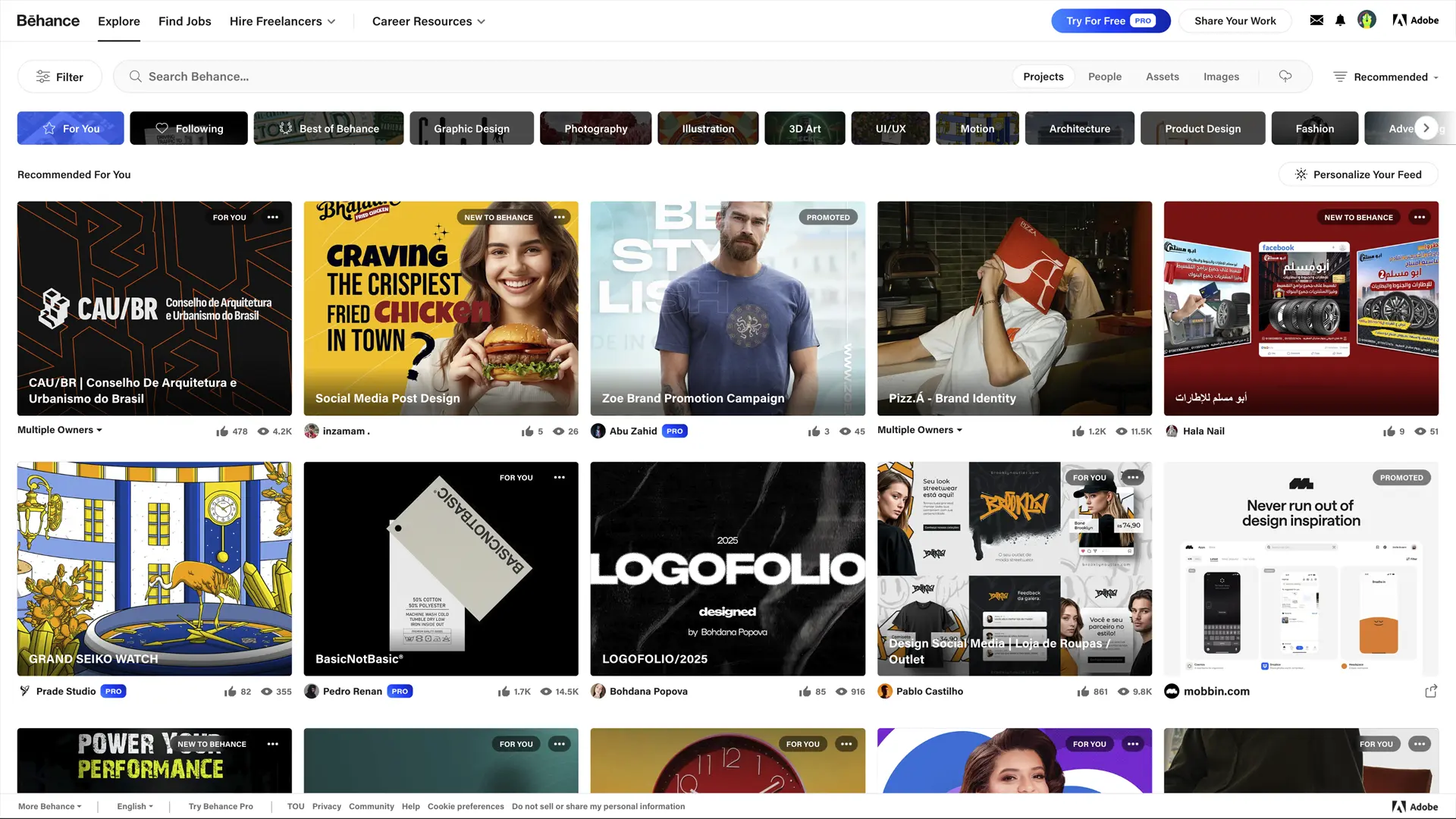Open options menu on the Arabic tire project
The image size is (1456, 819).
coord(1420,217)
